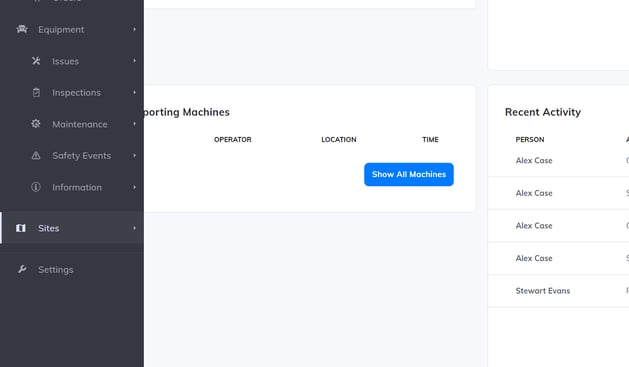Click the Maintenance gear icon

tap(36, 124)
